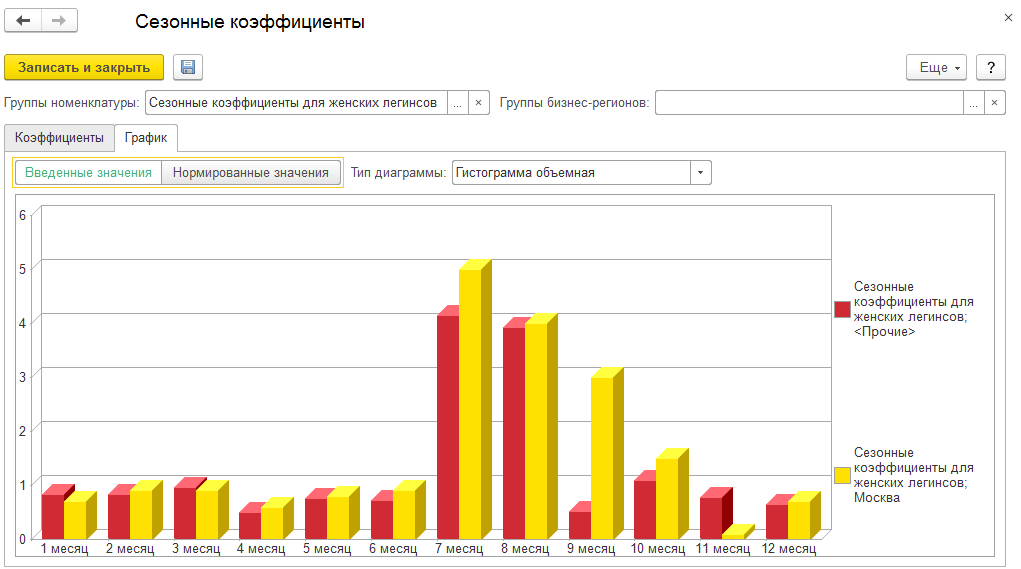Clear the Группы номенклатуры field

coord(478,103)
